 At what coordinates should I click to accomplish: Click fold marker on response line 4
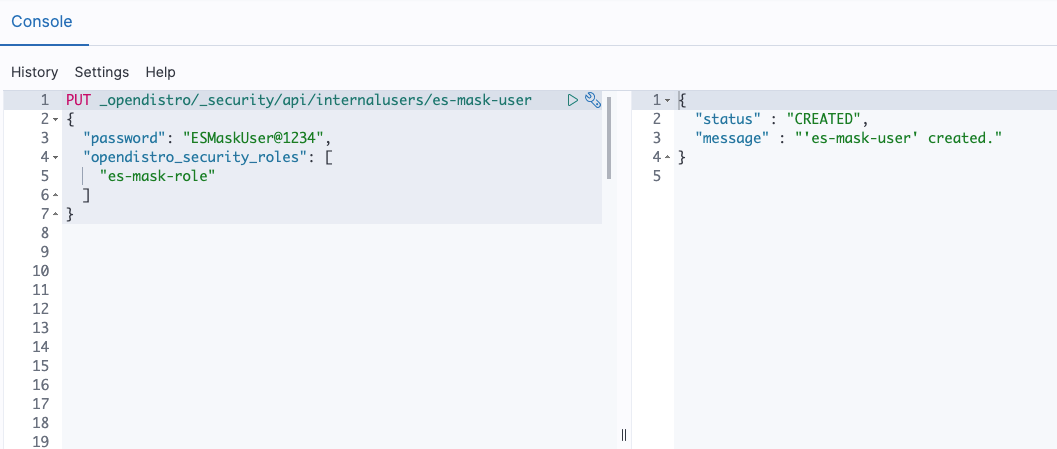[667, 158]
